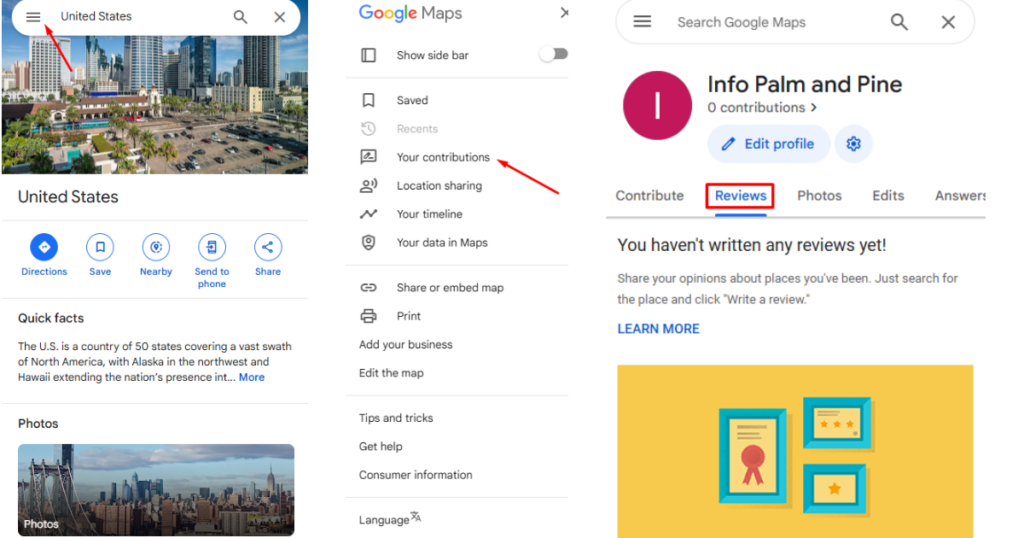This screenshot has height=538, width=1024.
Task: Expand 0 contributions chevron
Action: (x=814, y=108)
